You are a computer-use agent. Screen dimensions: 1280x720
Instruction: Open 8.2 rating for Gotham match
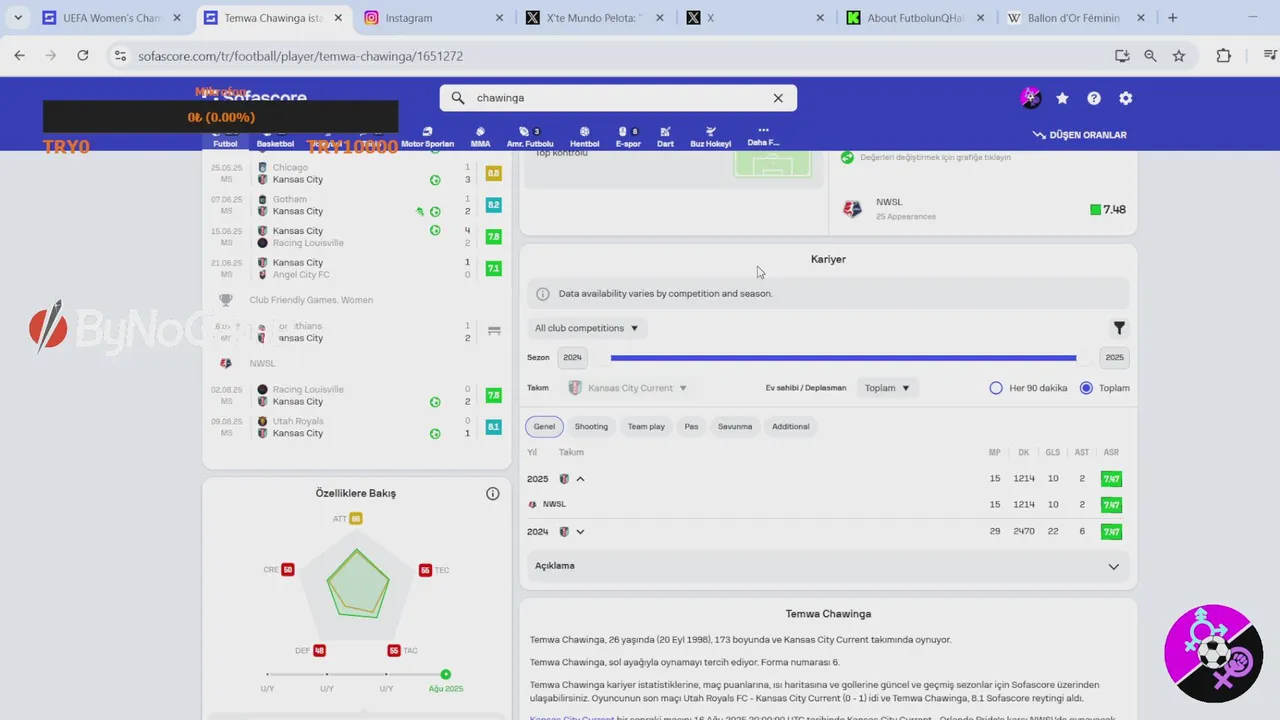(x=493, y=205)
